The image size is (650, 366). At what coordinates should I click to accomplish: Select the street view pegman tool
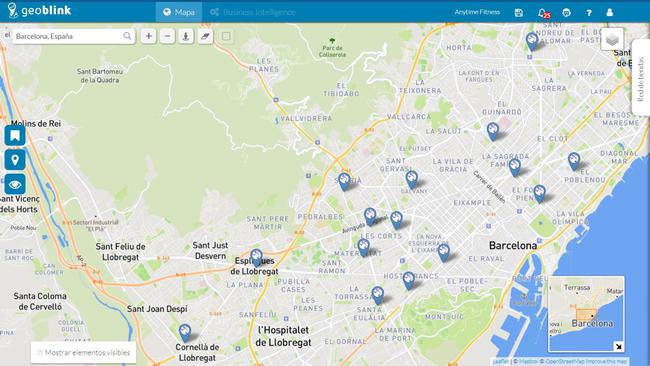[186, 36]
